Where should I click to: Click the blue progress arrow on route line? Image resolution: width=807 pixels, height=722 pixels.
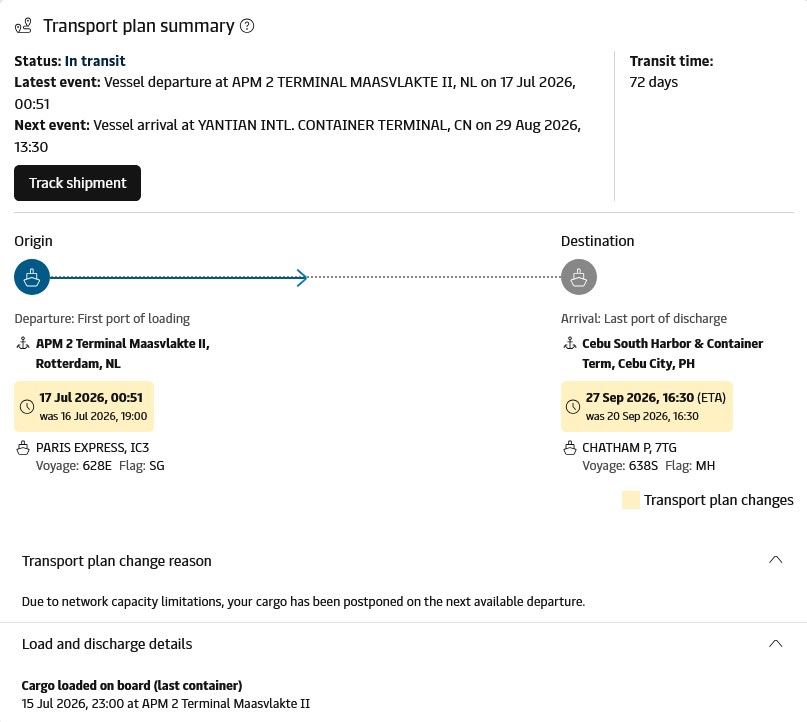302,277
